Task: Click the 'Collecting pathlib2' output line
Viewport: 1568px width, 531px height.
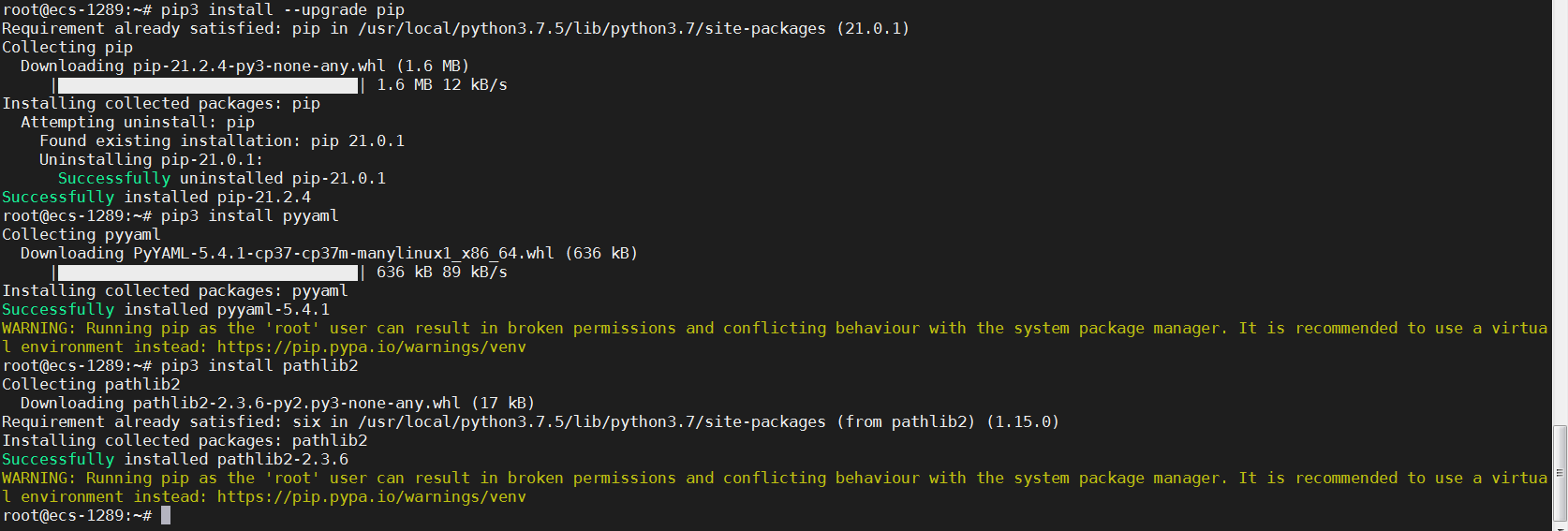Action: pos(91,385)
